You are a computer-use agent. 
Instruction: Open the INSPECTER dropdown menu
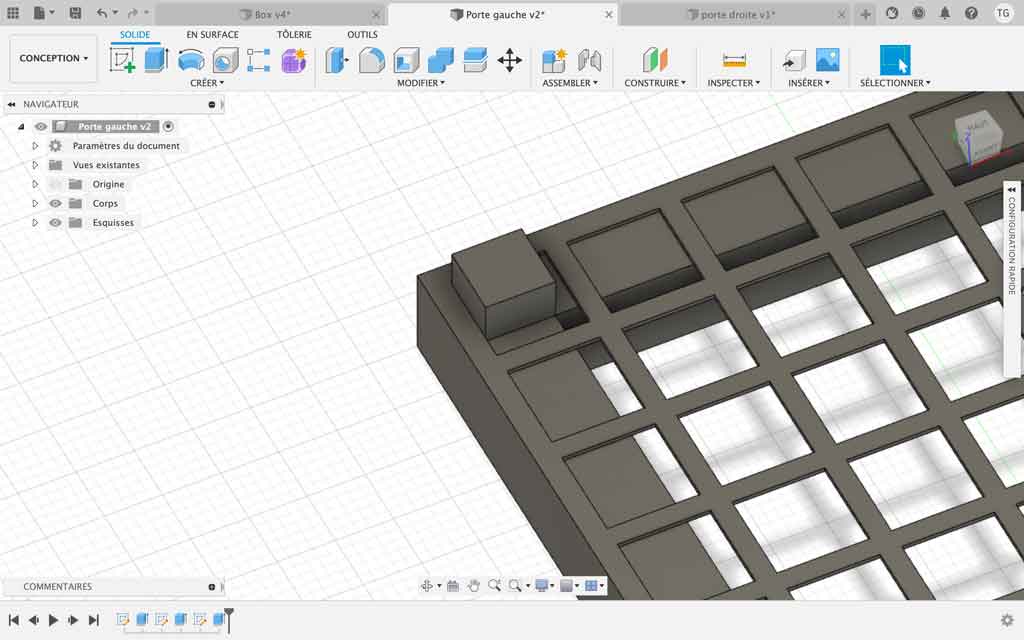click(x=733, y=83)
